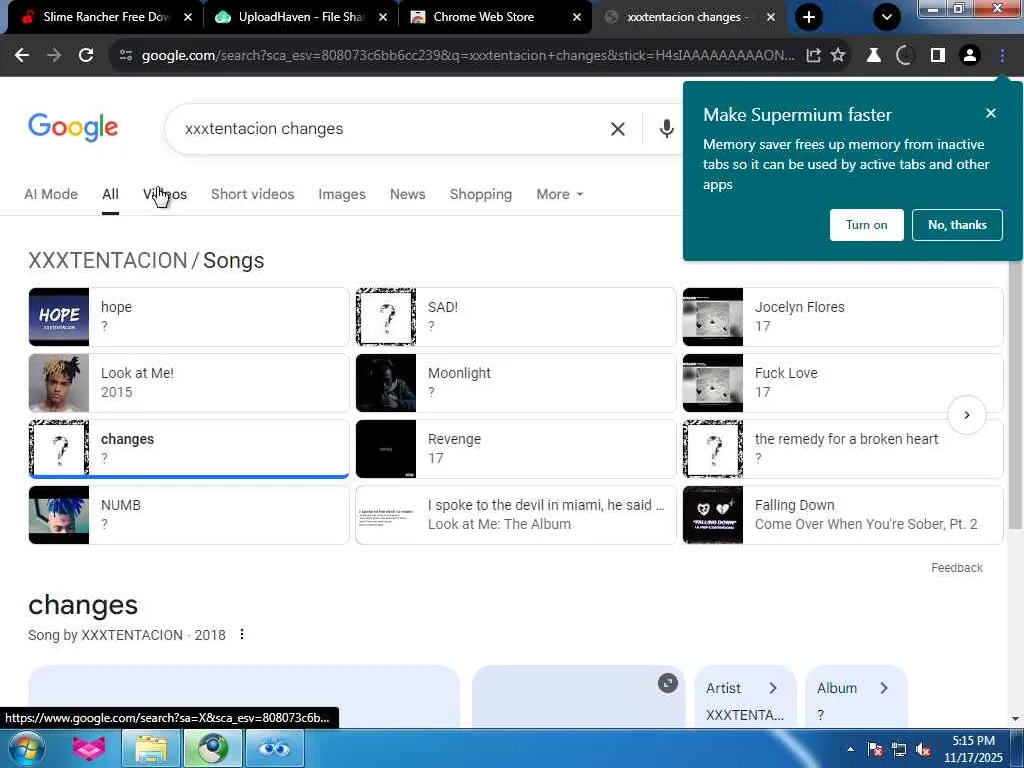1024x768 pixels.
Task: Click No, thanks in memory saver popup
Action: [x=957, y=225]
